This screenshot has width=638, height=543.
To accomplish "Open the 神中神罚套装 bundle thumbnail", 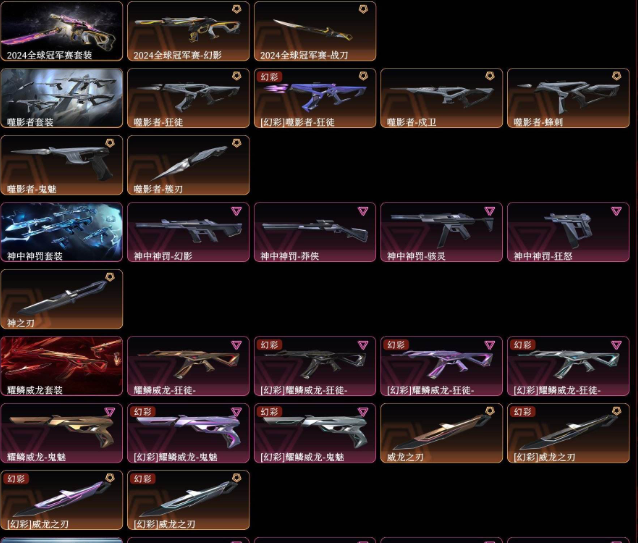I will 61,232.
